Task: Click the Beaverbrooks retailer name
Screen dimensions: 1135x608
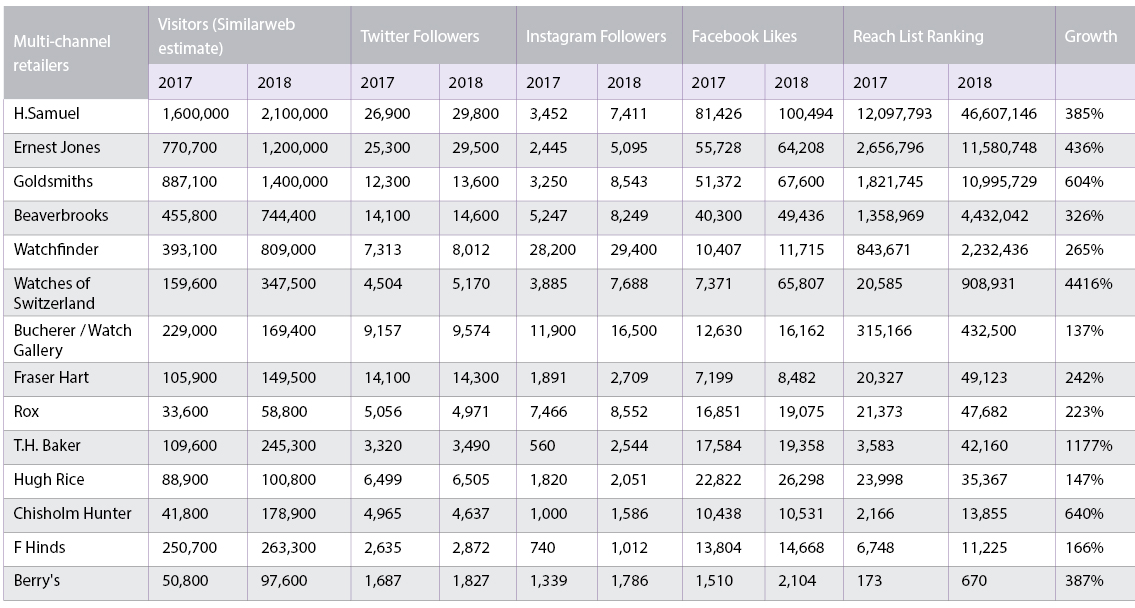Action: click(61, 216)
